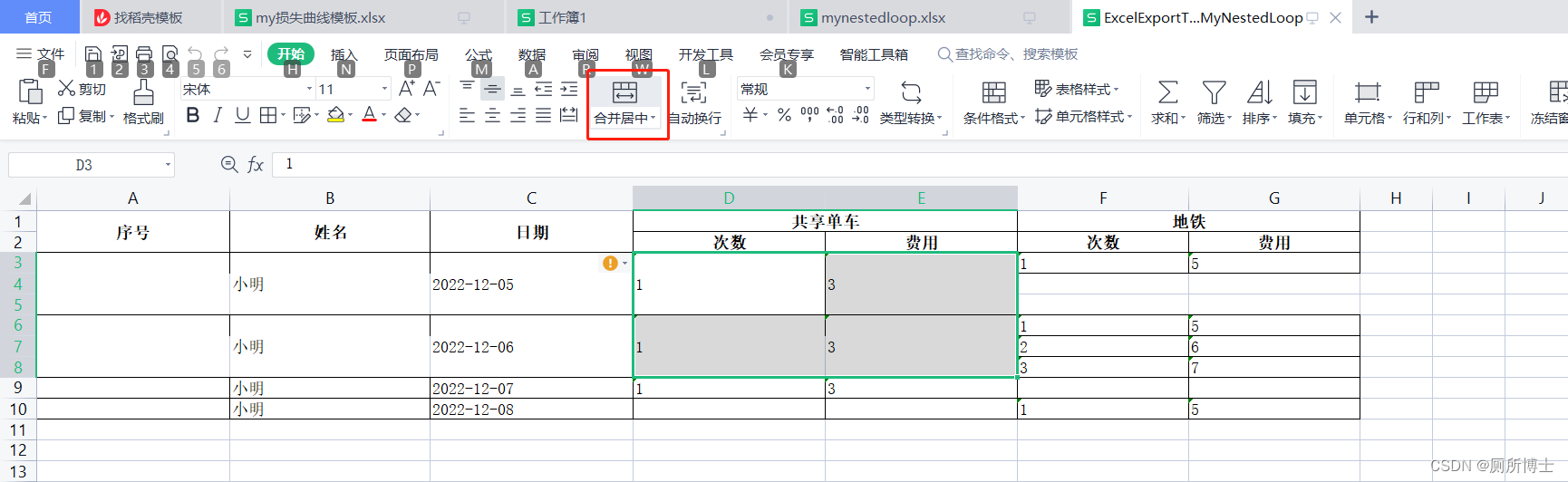This screenshot has width=1568, height=482.
Task: Click the new tab plus button
Action: pyautogui.click(x=1371, y=17)
